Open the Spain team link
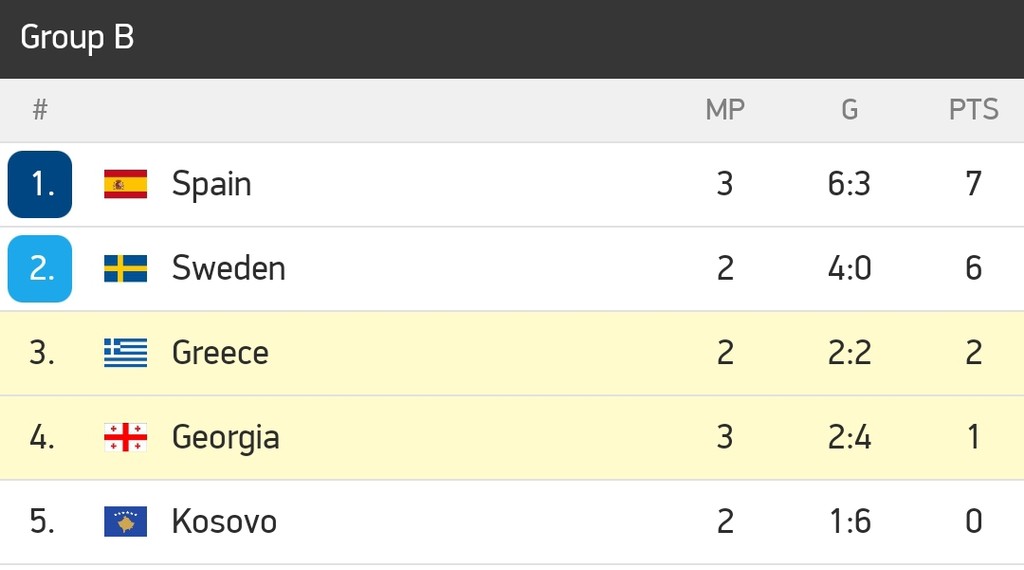The height and width of the screenshot is (570, 1024). [212, 184]
